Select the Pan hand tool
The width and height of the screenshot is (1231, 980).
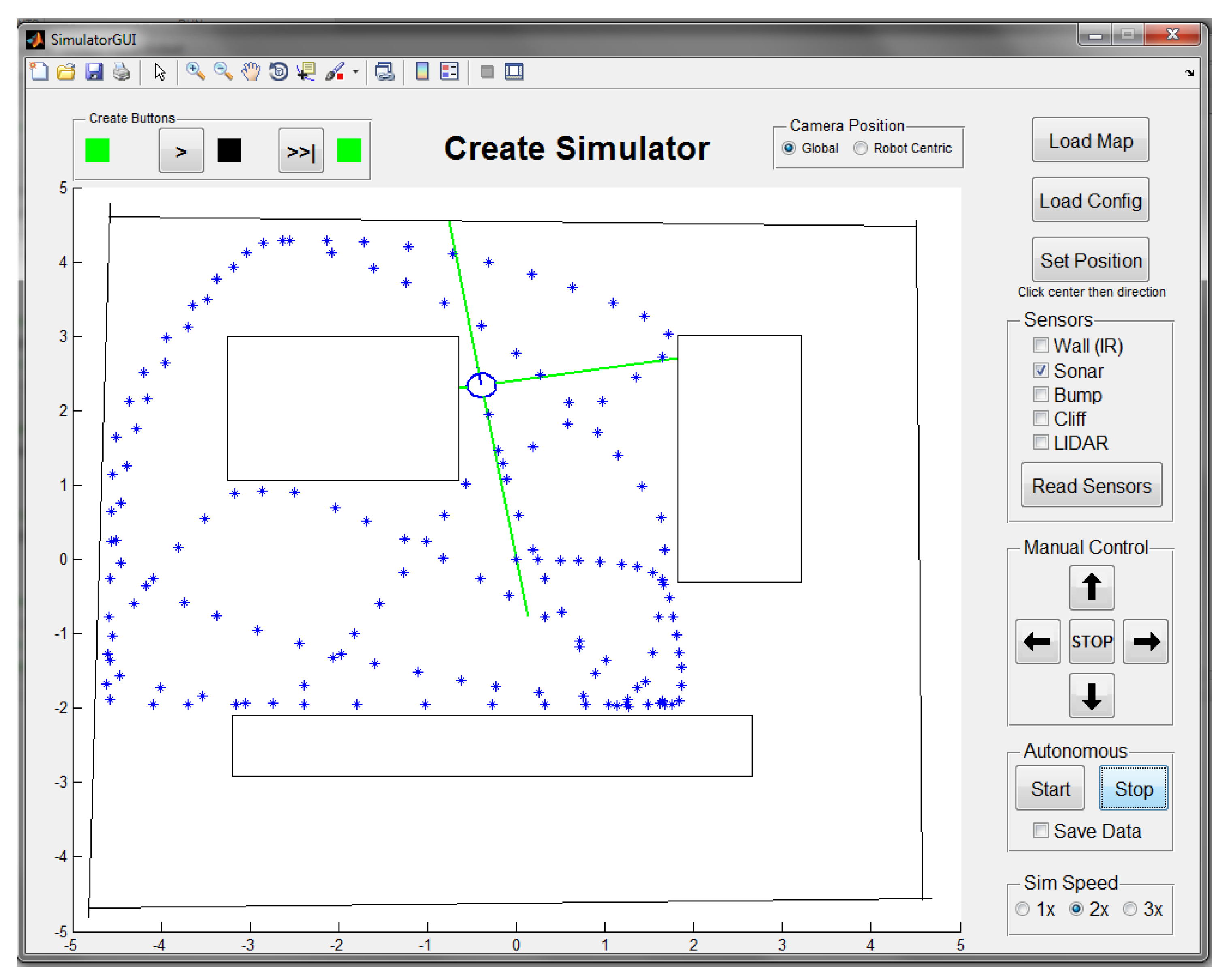[x=251, y=71]
